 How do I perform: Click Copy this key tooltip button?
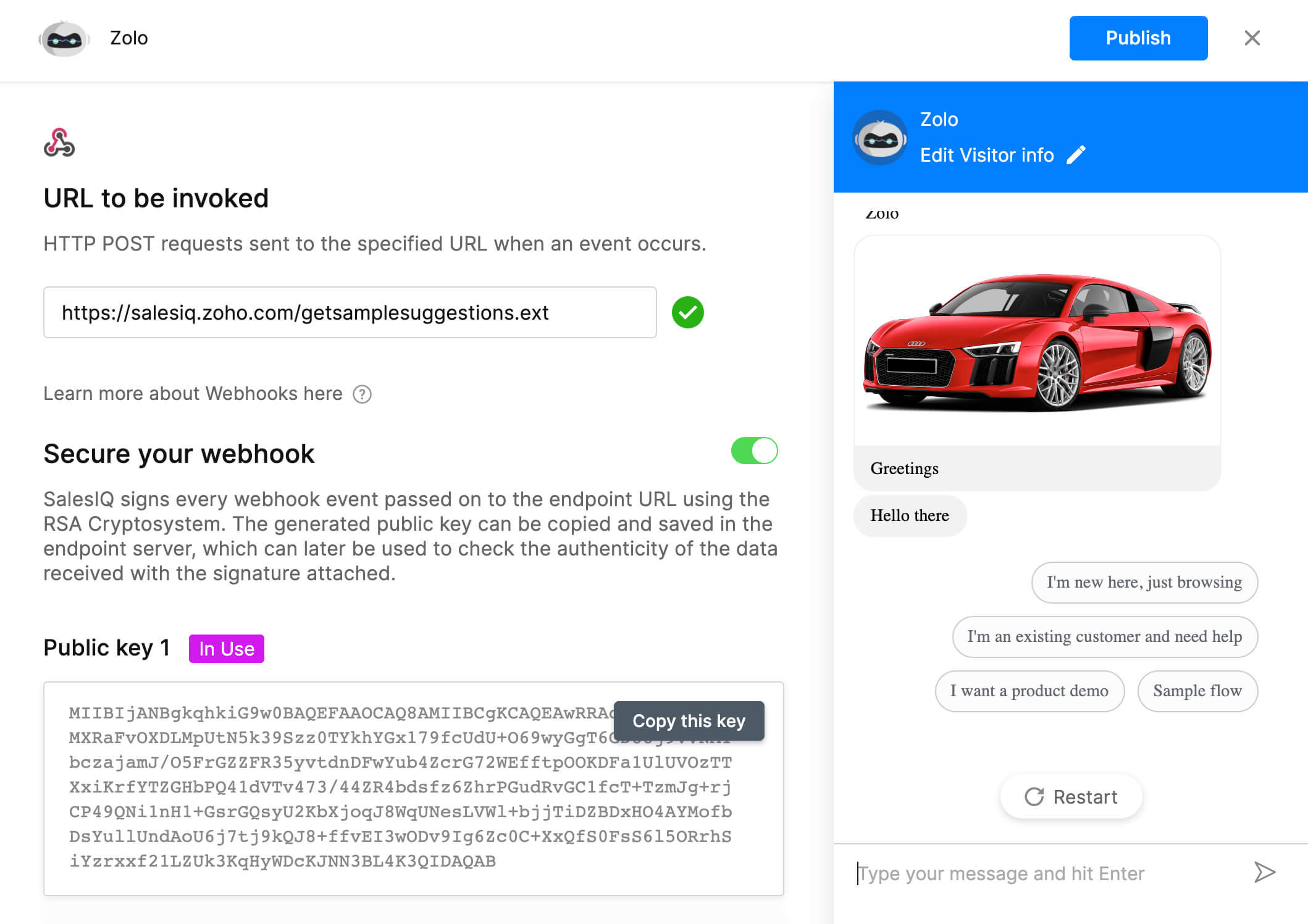(x=690, y=721)
